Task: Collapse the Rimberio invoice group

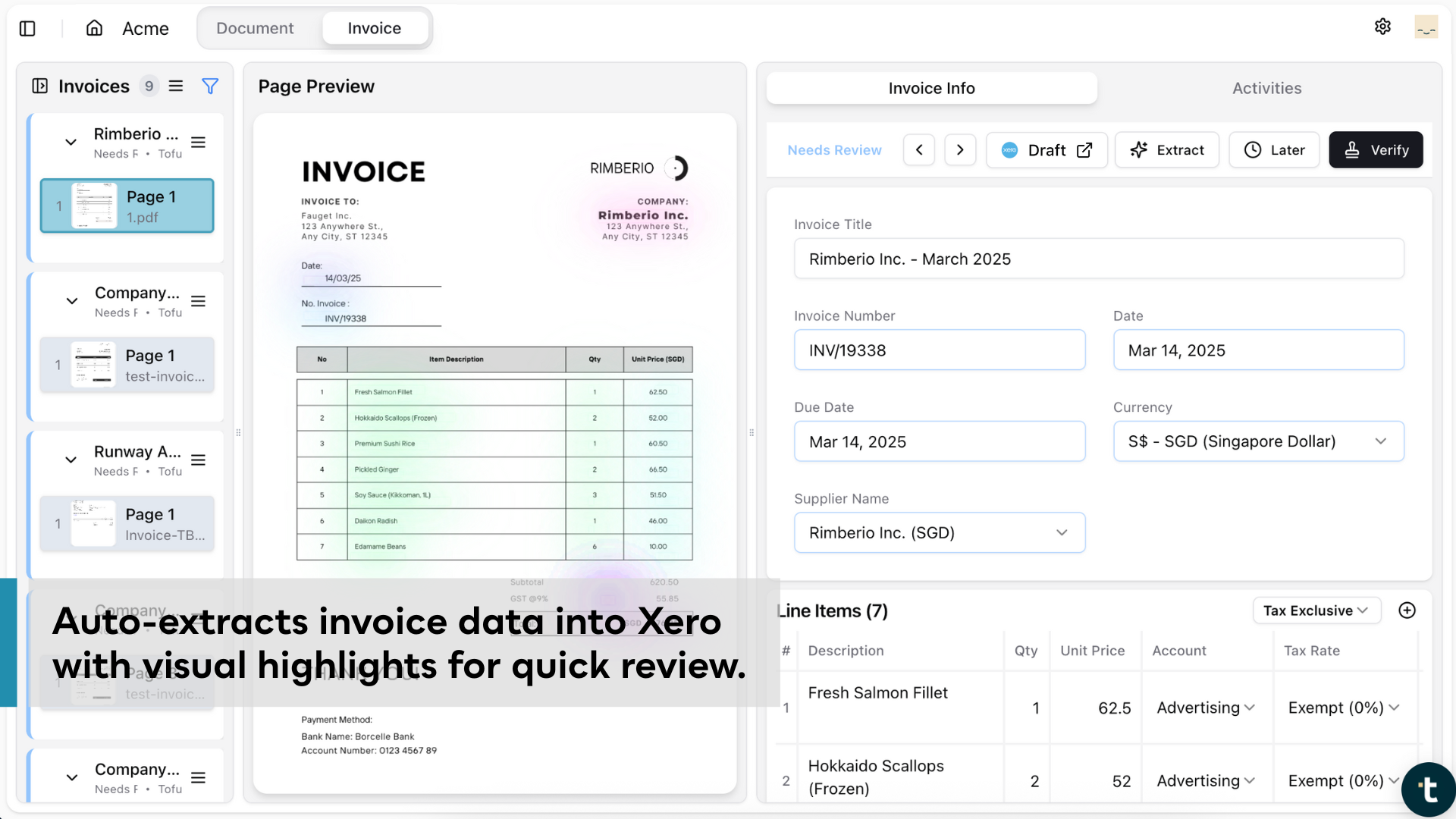Action: [x=71, y=143]
